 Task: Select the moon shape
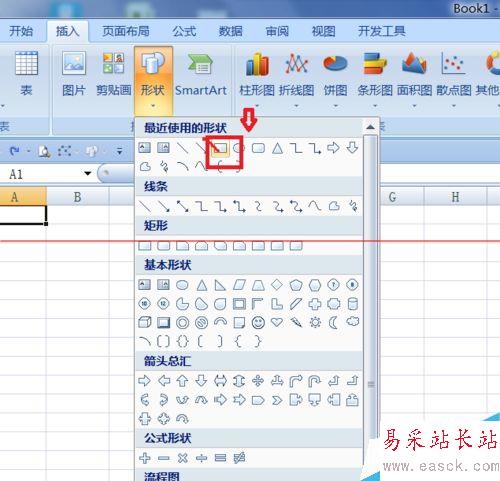[x=333, y=323]
